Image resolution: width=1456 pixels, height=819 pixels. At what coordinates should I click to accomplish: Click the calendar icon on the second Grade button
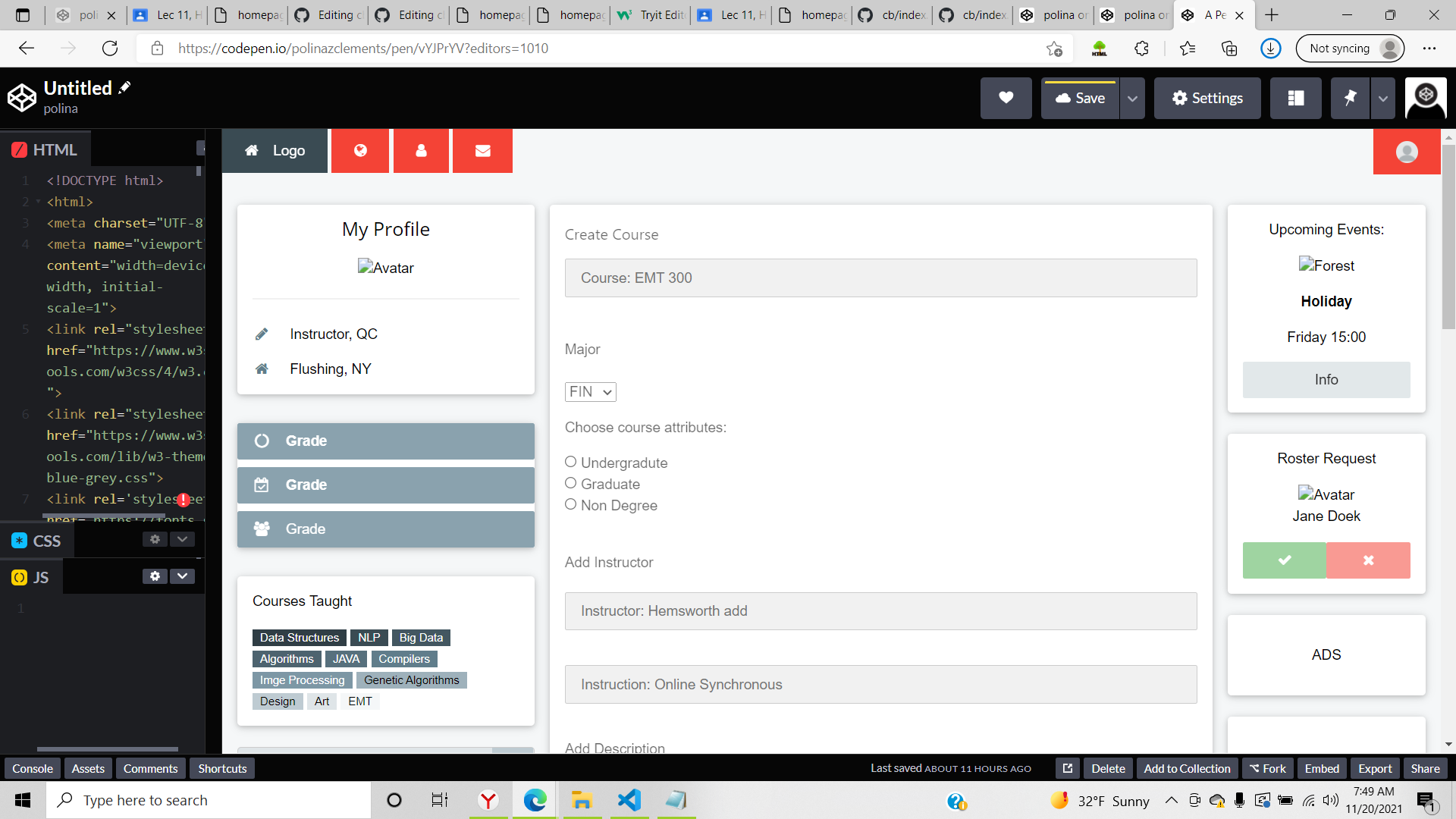click(x=261, y=485)
